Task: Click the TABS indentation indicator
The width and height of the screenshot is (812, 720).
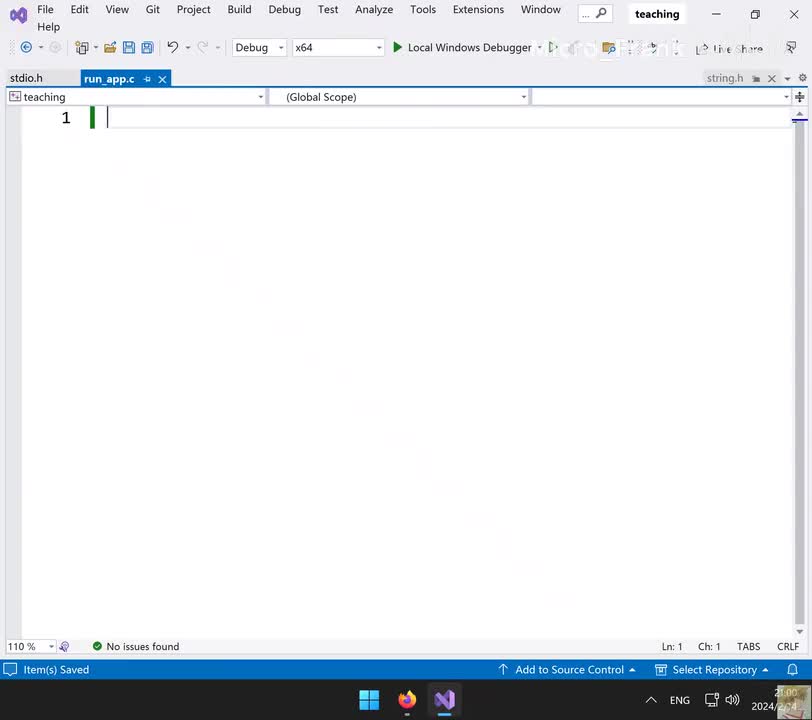Action: (x=748, y=646)
